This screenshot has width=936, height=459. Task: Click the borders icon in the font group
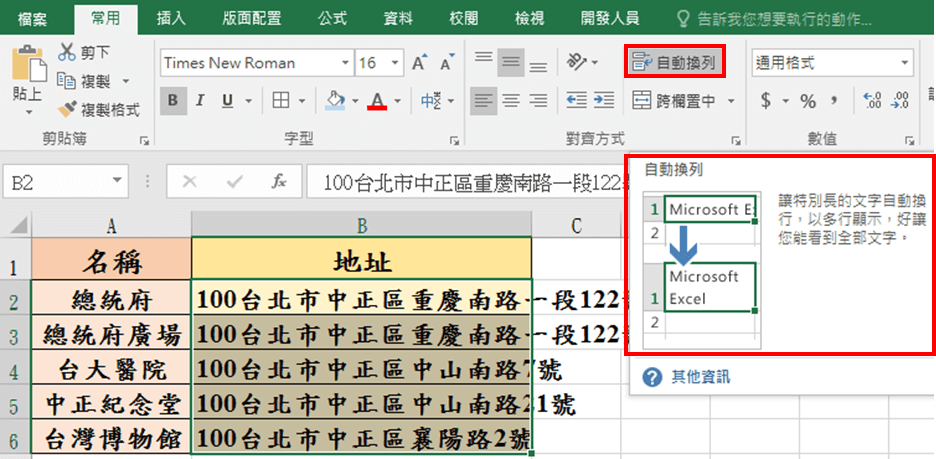click(x=282, y=101)
